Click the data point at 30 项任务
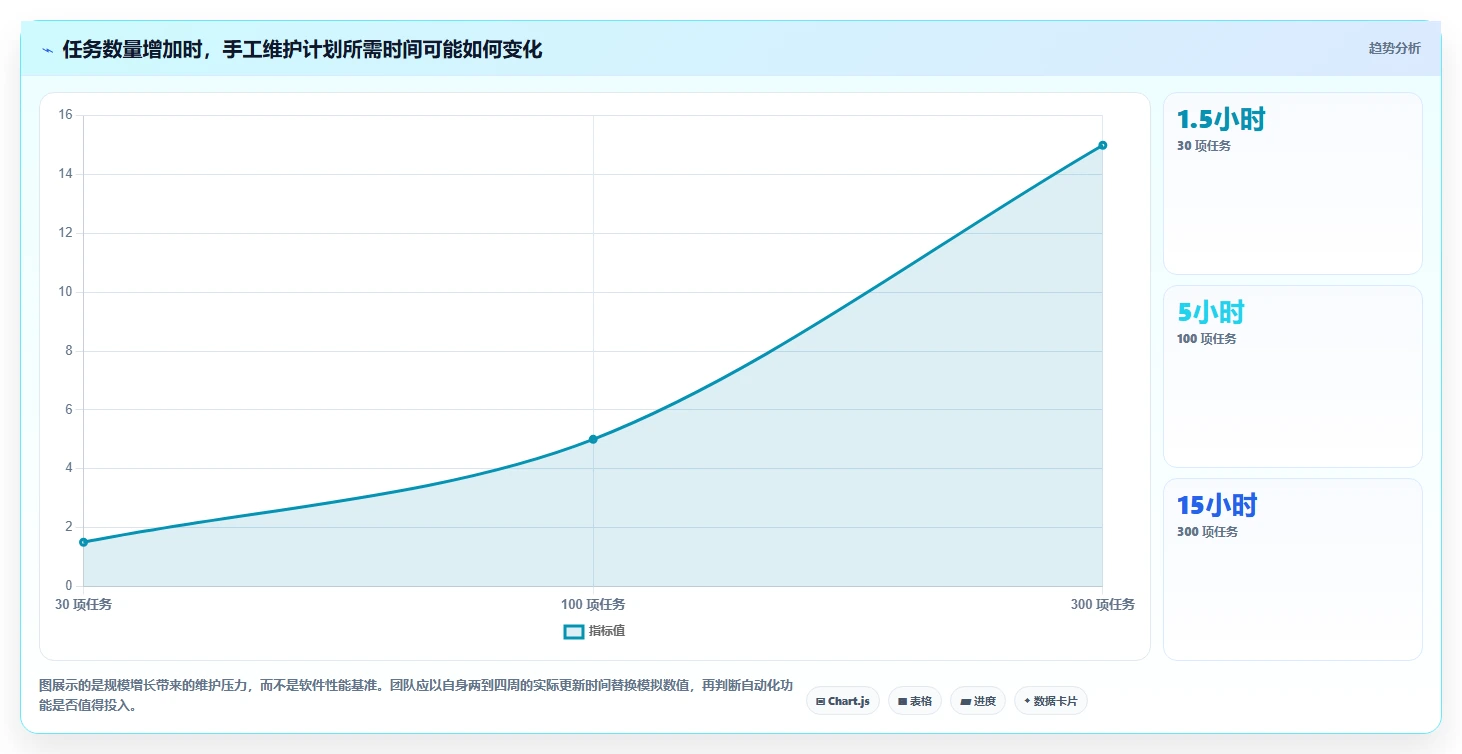Screen dimensions: 1462x754 click(83, 542)
